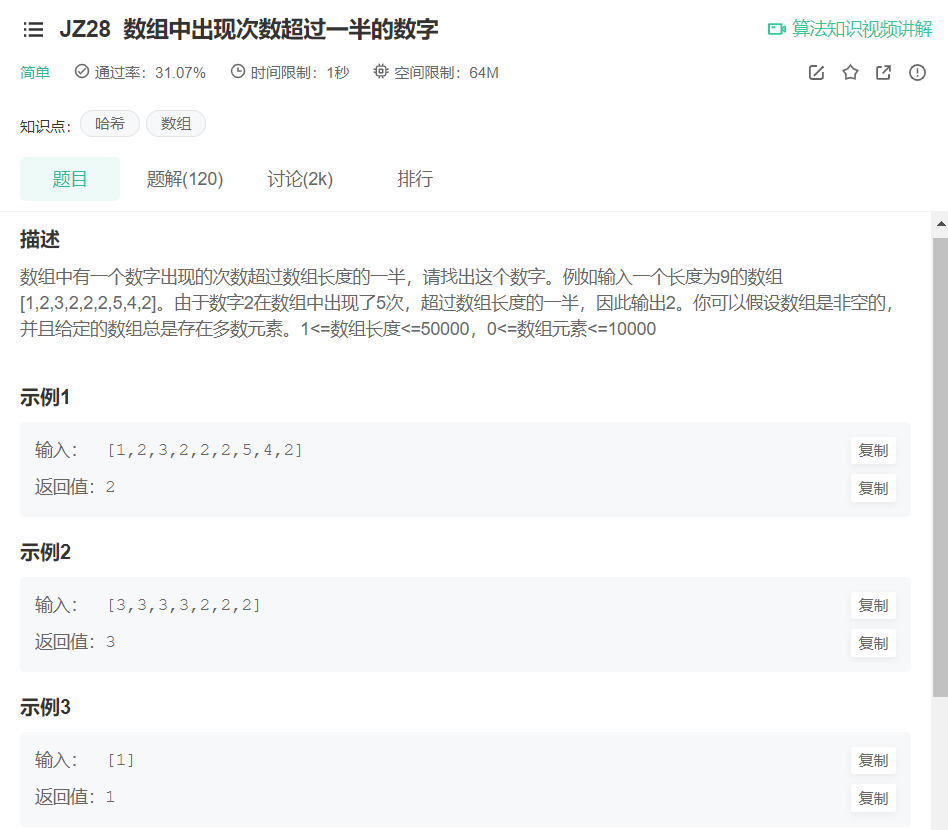Star this problem to favorite it
Image resolution: width=948 pixels, height=830 pixels.
coord(850,72)
